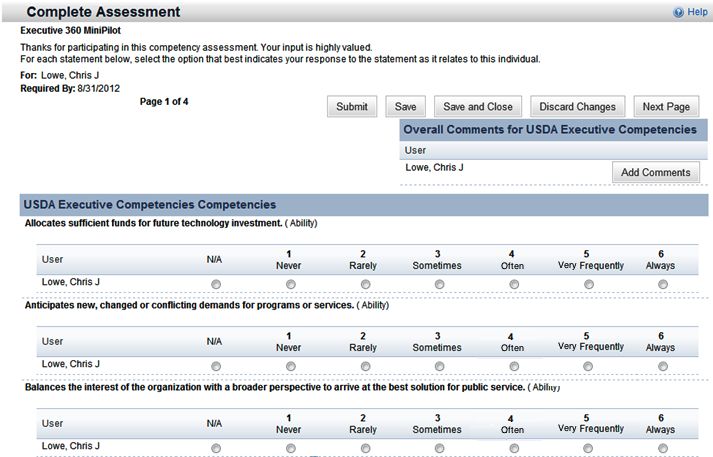Image resolution: width=713 pixels, height=457 pixels.
Task: Click 'Required By: 8/31/2012' text
Action: [x=70, y=88]
